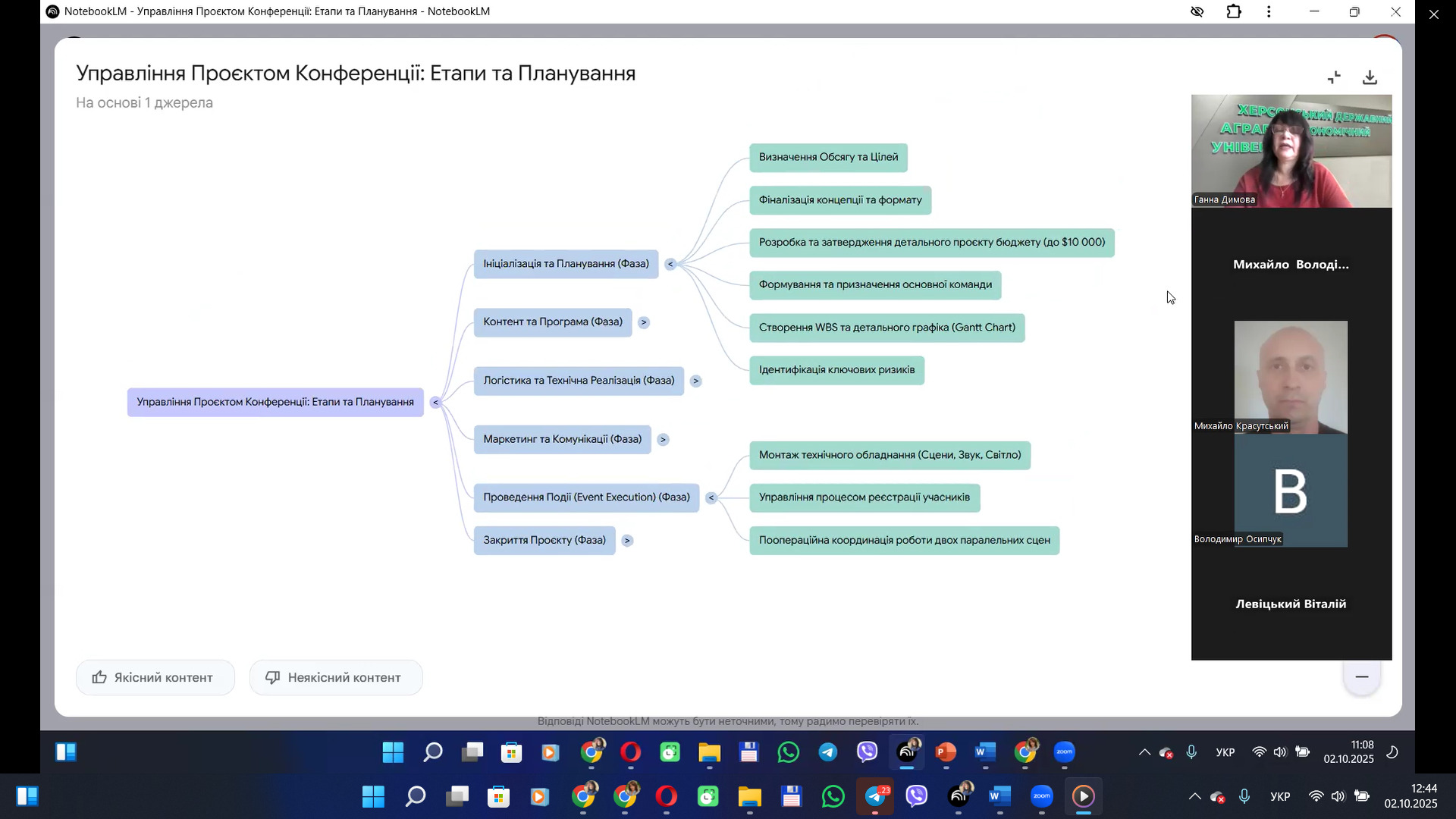
Task: Click Ганна Димова video thumbnail
Action: [x=1291, y=151]
